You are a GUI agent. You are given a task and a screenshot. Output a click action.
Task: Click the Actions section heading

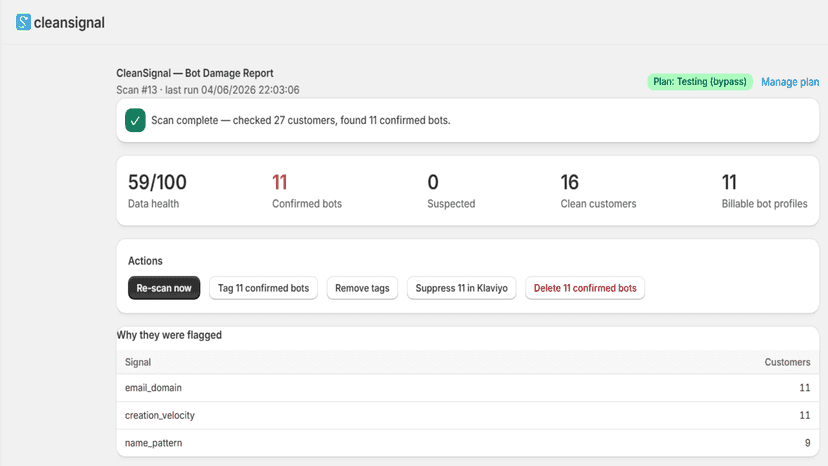coord(145,261)
